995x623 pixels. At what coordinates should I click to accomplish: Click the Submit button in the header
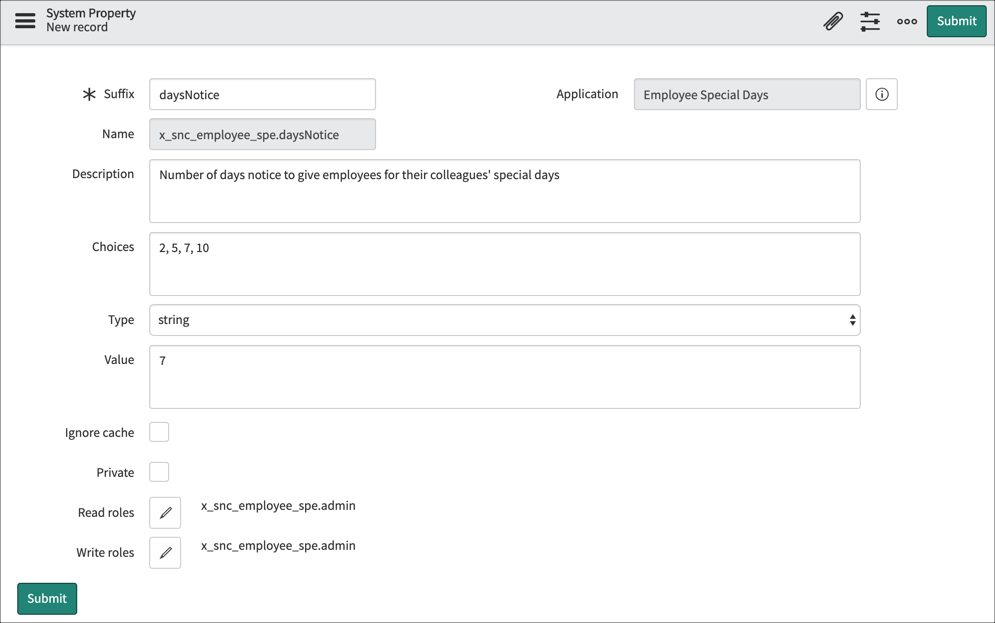[x=956, y=21]
